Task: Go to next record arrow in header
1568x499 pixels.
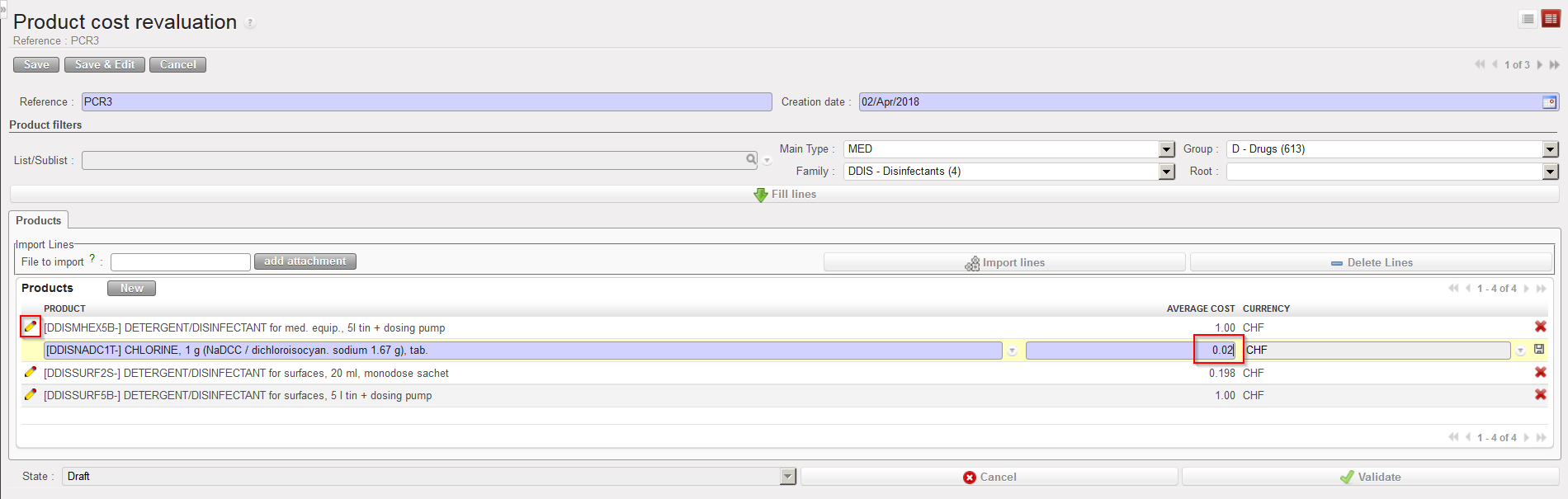Action: click(x=1539, y=64)
